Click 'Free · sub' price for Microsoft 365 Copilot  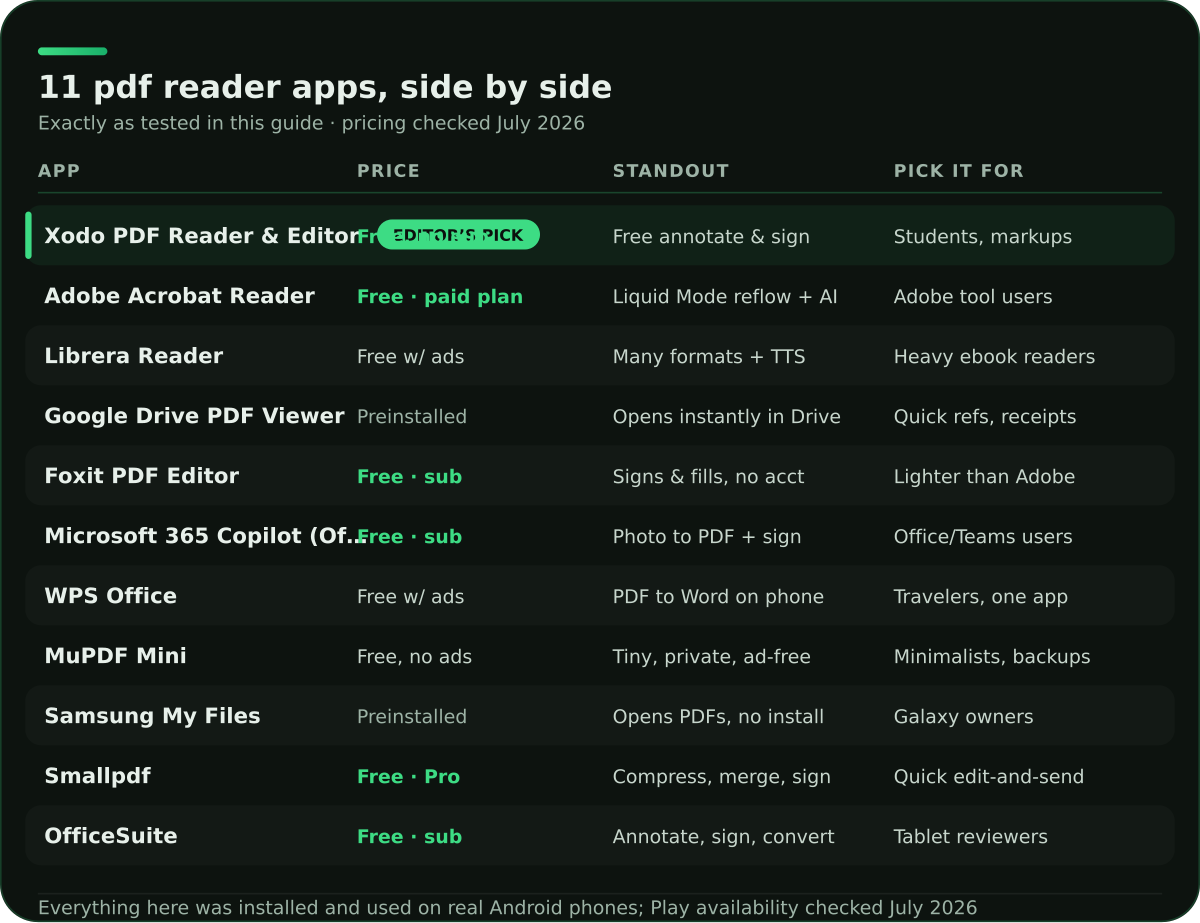pos(410,537)
